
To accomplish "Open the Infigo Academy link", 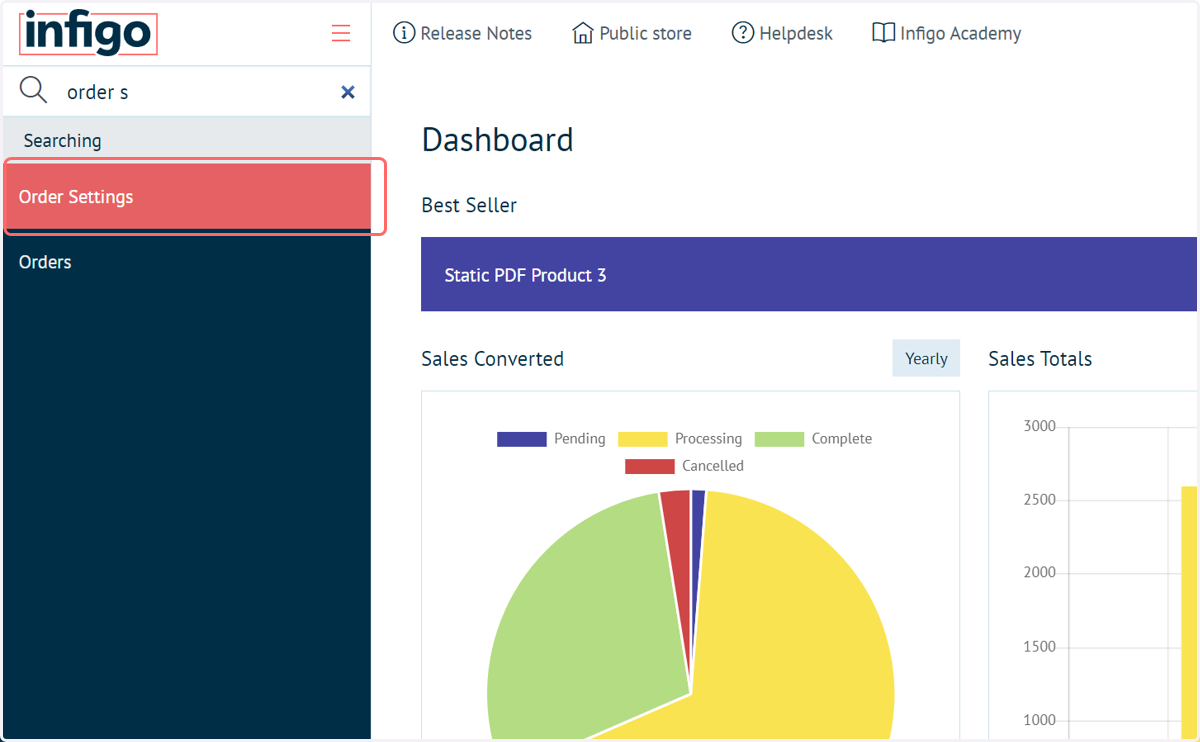I will (960, 33).
